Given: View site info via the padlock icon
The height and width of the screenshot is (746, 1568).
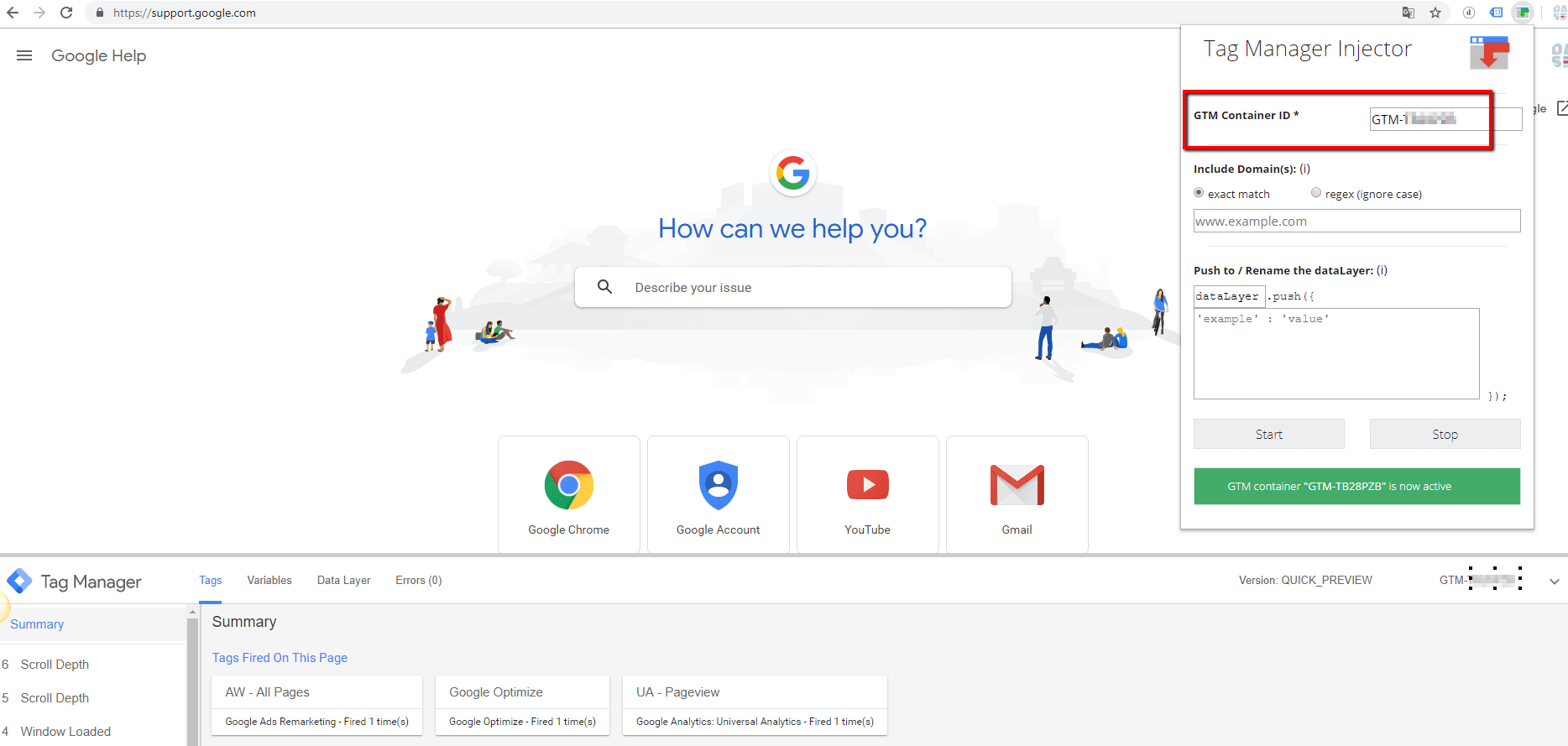Looking at the screenshot, I should tap(99, 13).
